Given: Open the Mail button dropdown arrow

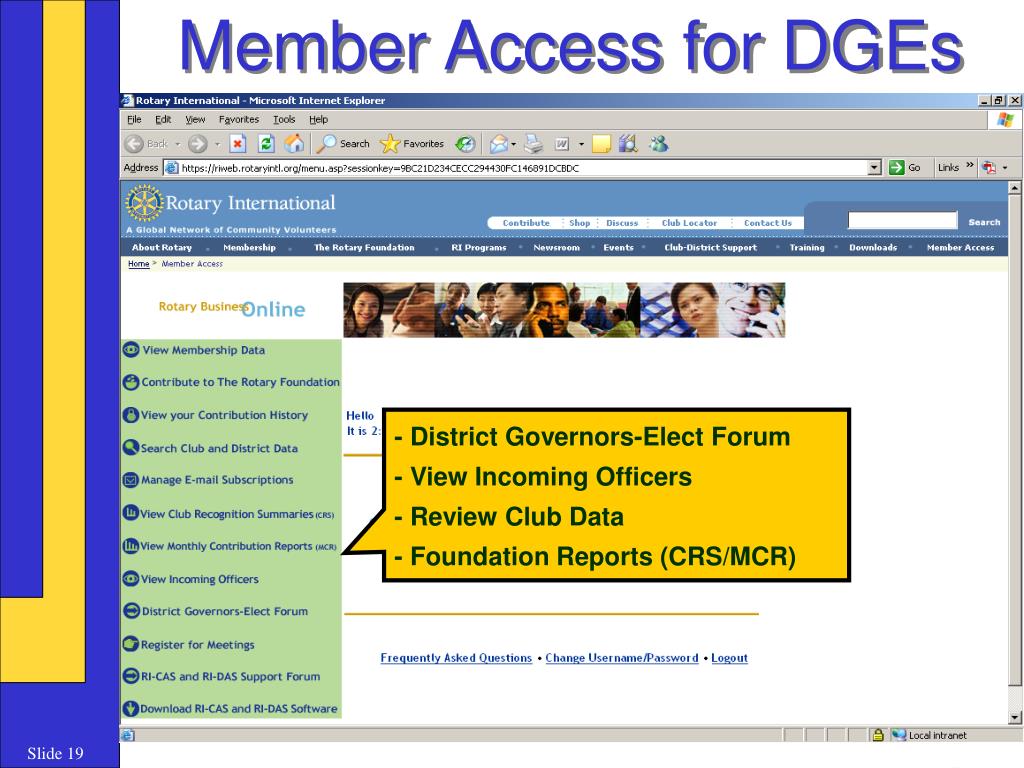Looking at the screenshot, I should (x=514, y=144).
